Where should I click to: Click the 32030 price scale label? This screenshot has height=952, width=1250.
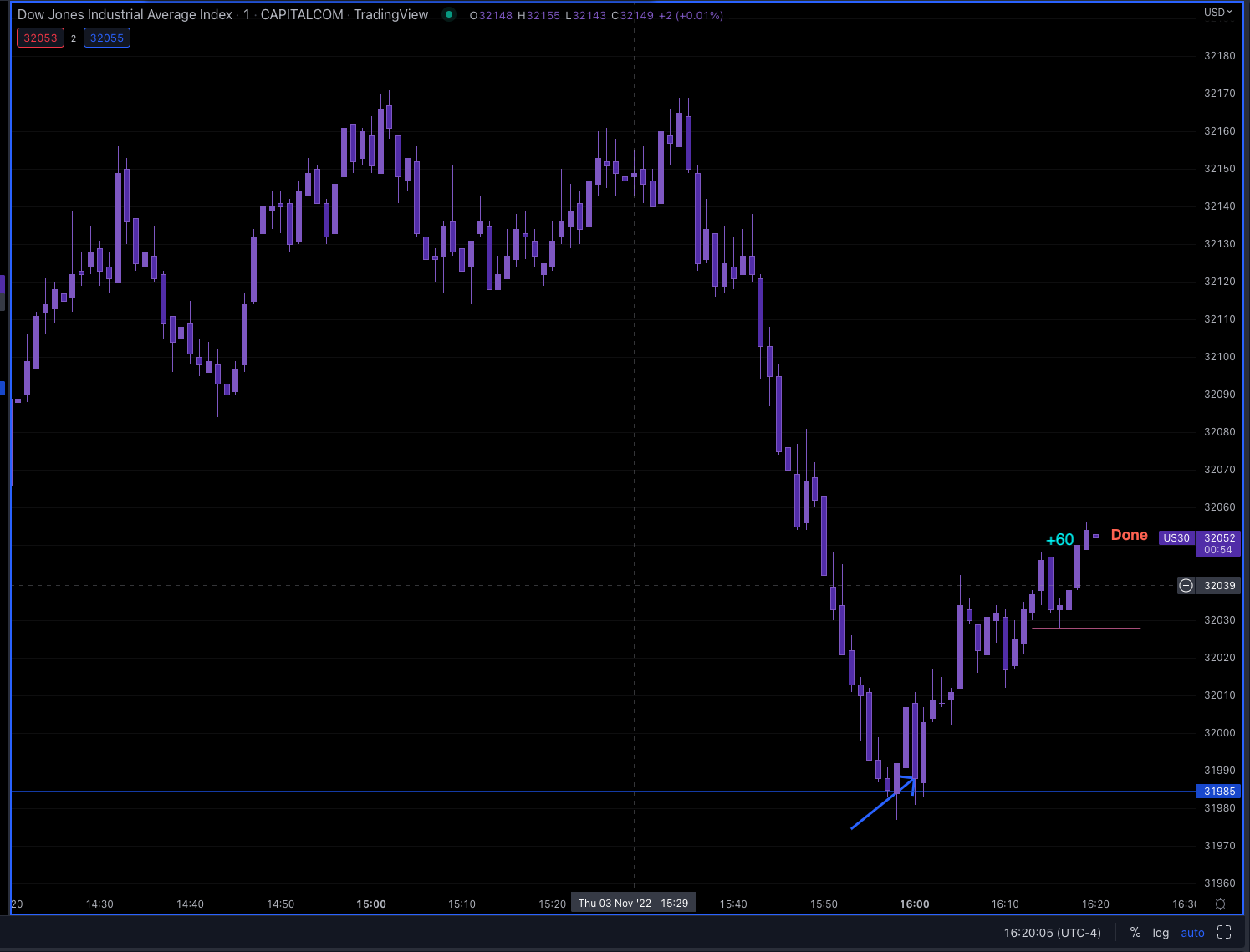(x=1219, y=620)
